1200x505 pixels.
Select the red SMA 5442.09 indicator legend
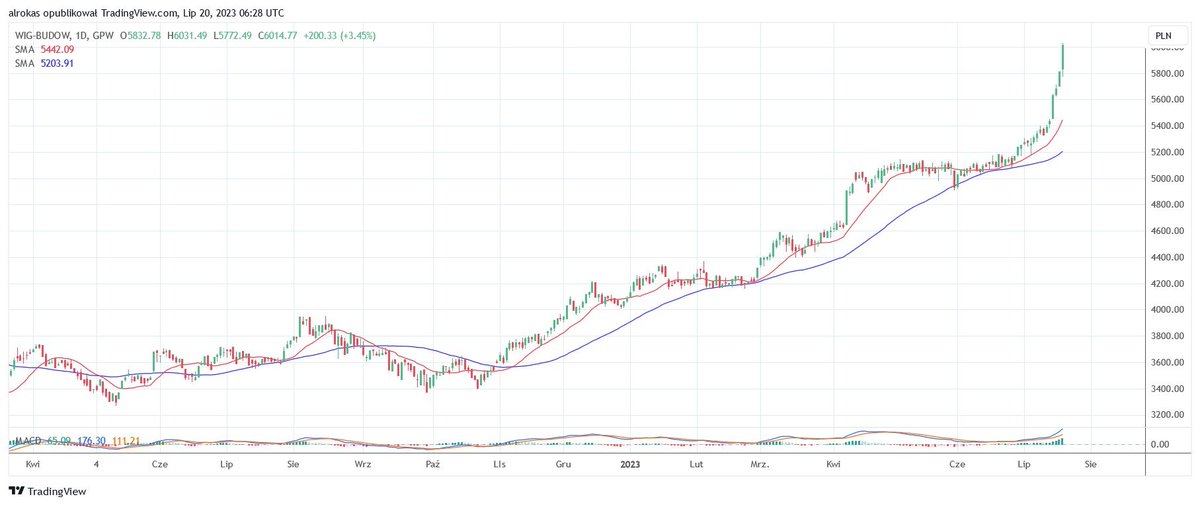tap(44, 50)
